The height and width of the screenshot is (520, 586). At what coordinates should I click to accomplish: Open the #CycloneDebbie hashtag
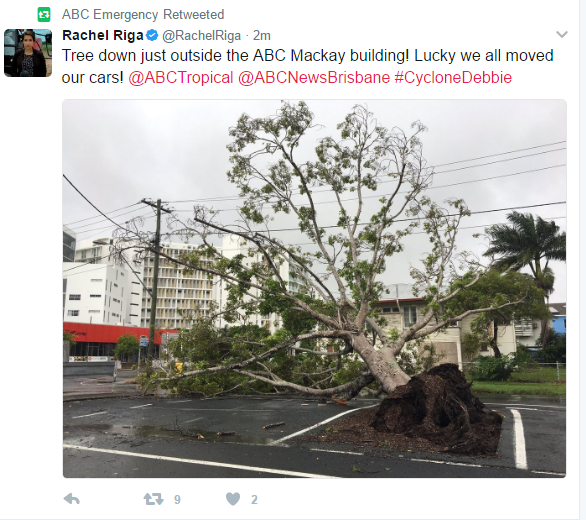coord(453,78)
